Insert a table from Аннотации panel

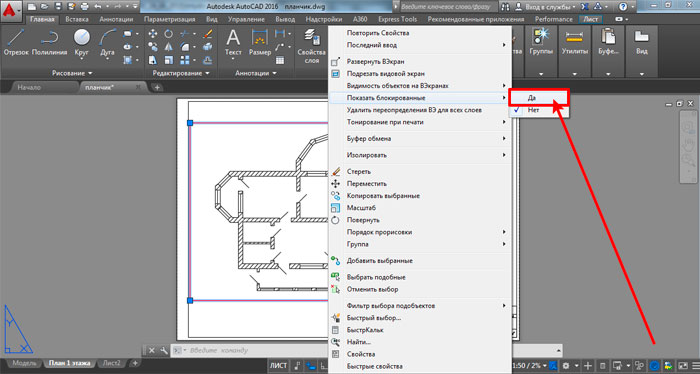280,60
